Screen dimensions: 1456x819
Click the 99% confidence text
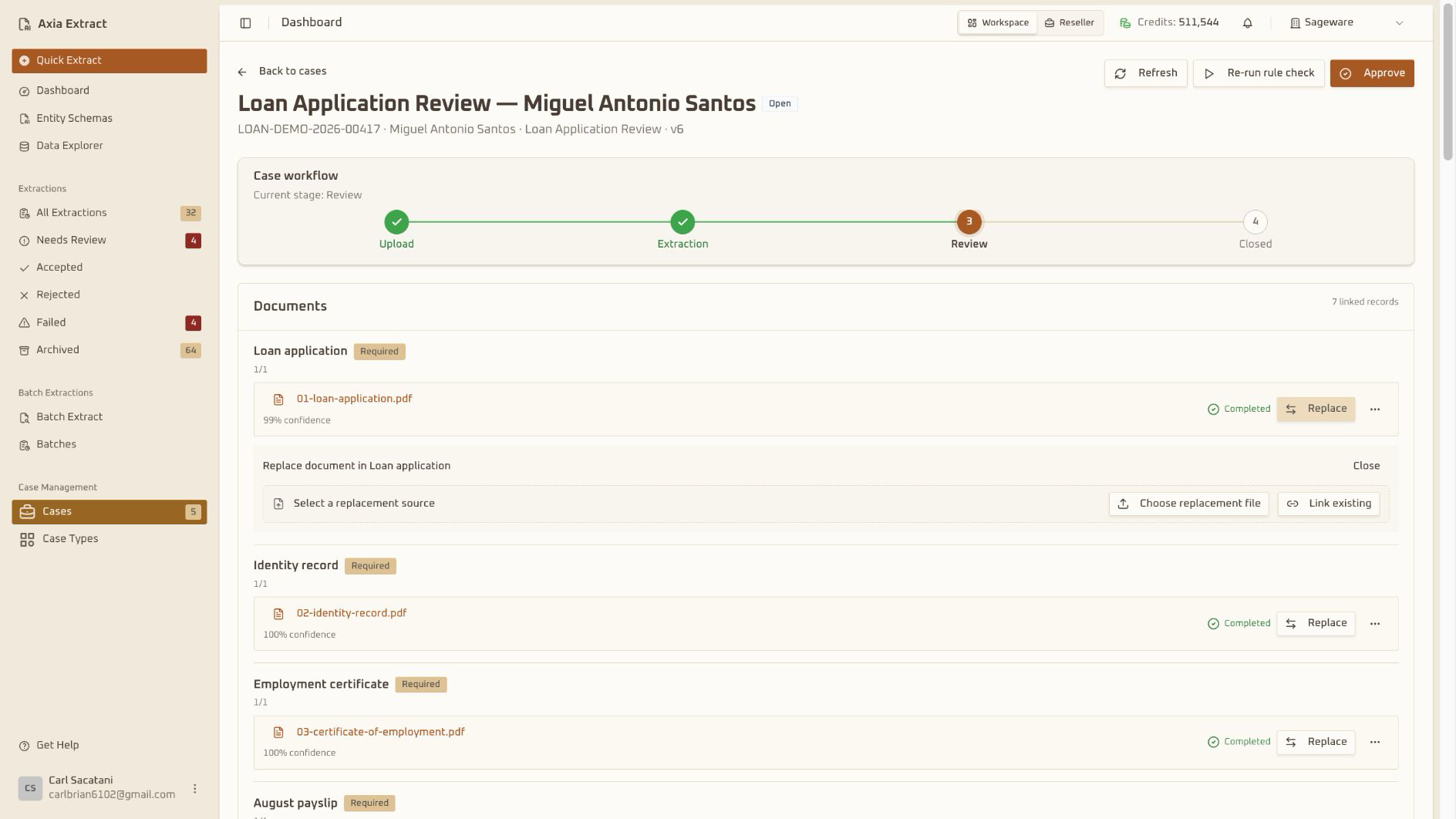297,421
